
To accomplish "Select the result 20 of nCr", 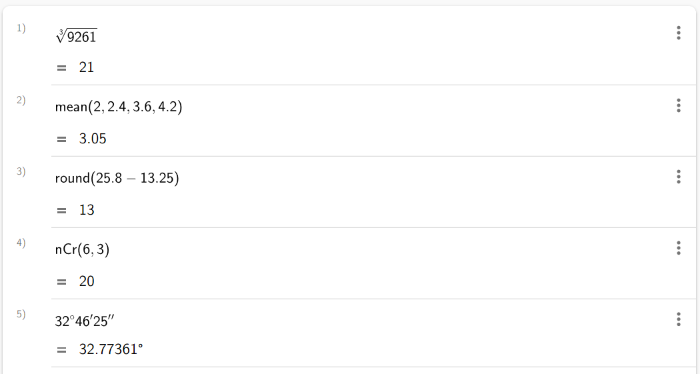I will click(x=87, y=282).
